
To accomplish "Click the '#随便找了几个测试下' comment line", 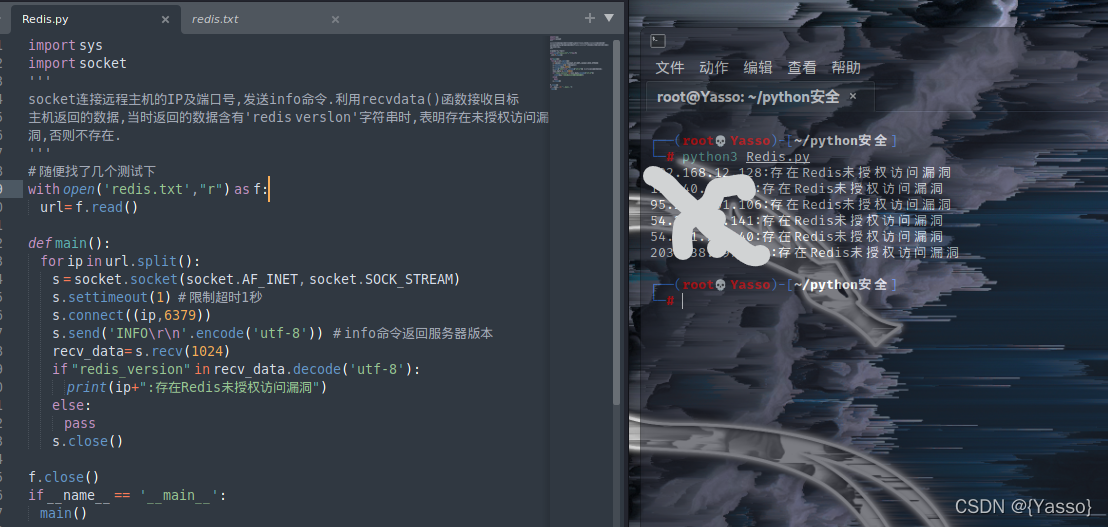I will 92,171.
